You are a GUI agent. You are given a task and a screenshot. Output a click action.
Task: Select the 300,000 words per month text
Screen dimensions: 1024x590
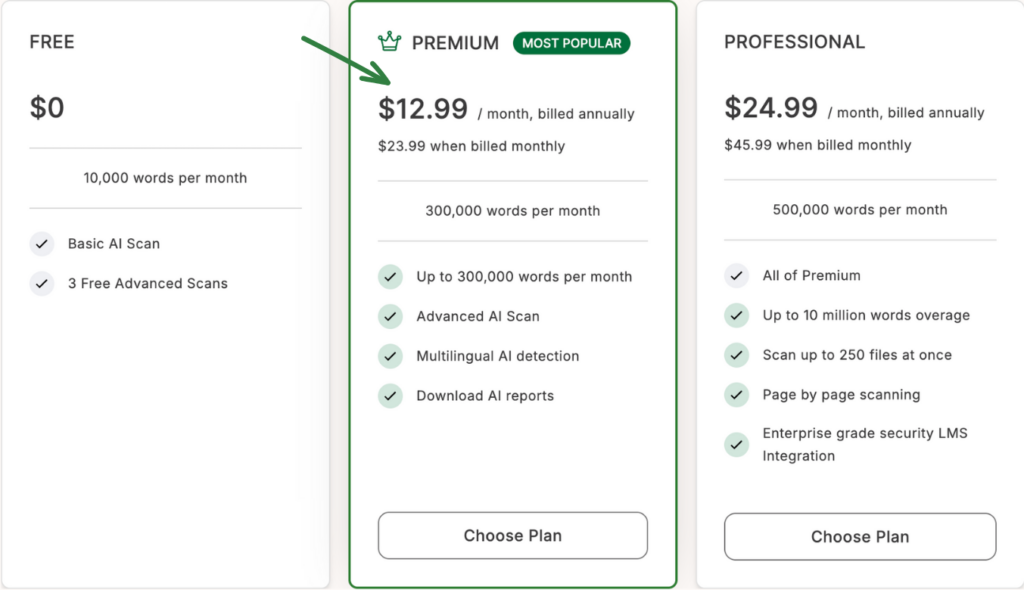coord(512,211)
